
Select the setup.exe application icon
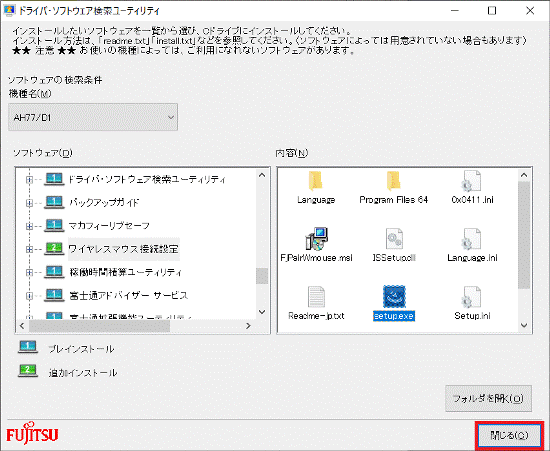coord(394,297)
